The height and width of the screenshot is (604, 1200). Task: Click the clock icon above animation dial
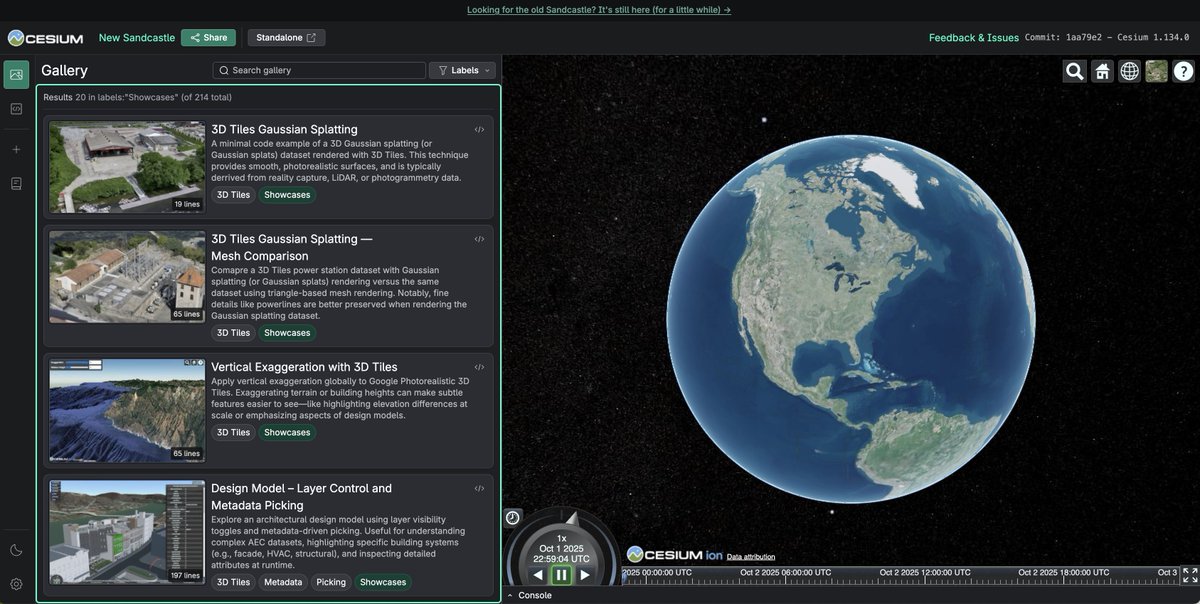tap(512, 517)
